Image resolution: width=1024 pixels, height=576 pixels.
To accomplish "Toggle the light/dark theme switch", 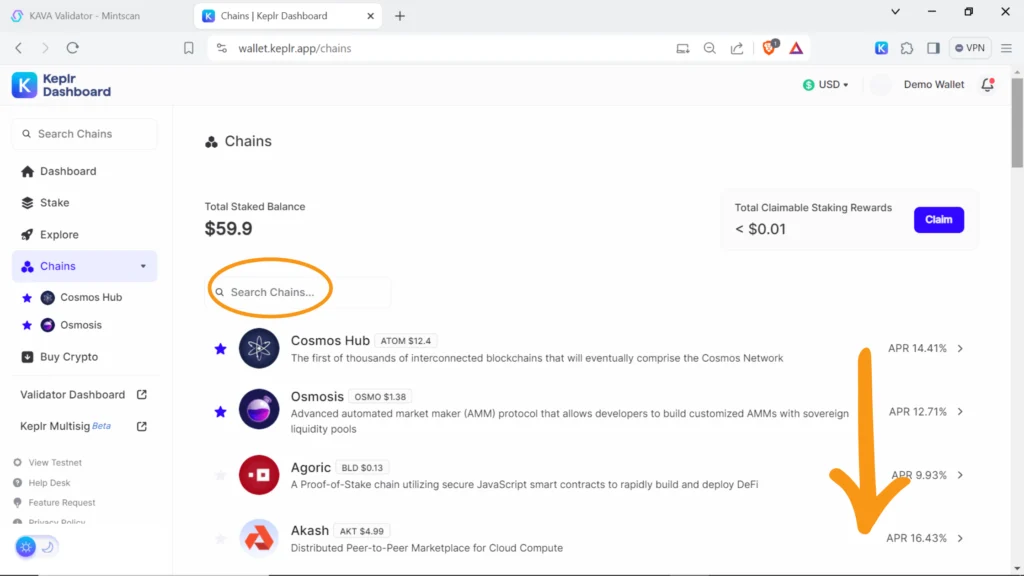I will click(x=37, y=547).
